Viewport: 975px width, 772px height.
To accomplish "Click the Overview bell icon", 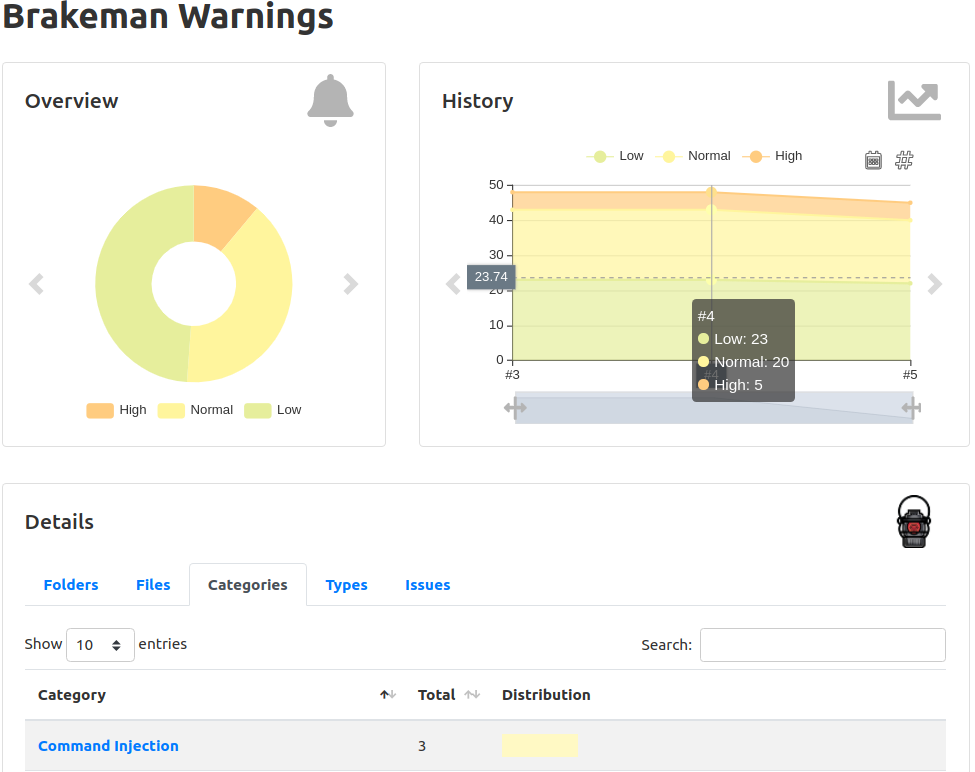I will [330, 101].
